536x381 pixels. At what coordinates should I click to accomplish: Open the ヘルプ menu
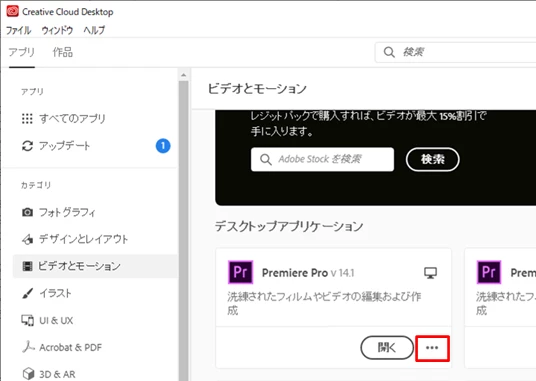click(94, 30)
